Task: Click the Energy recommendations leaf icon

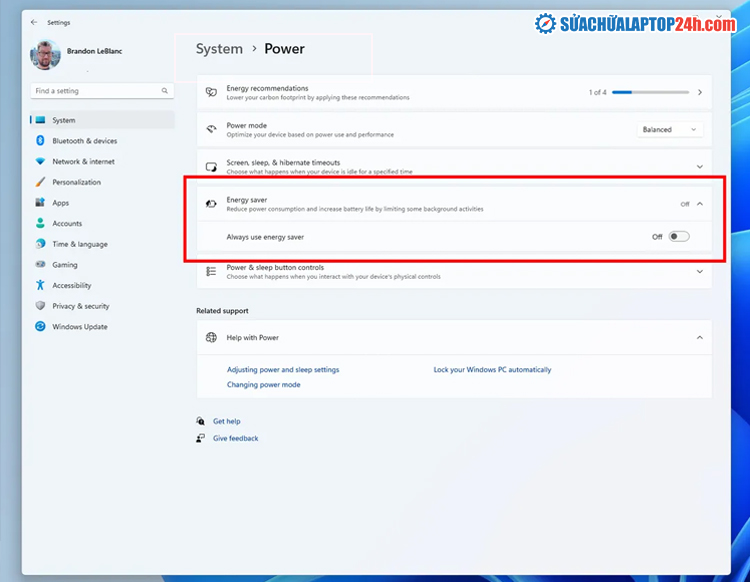Action: click(211, 92)
